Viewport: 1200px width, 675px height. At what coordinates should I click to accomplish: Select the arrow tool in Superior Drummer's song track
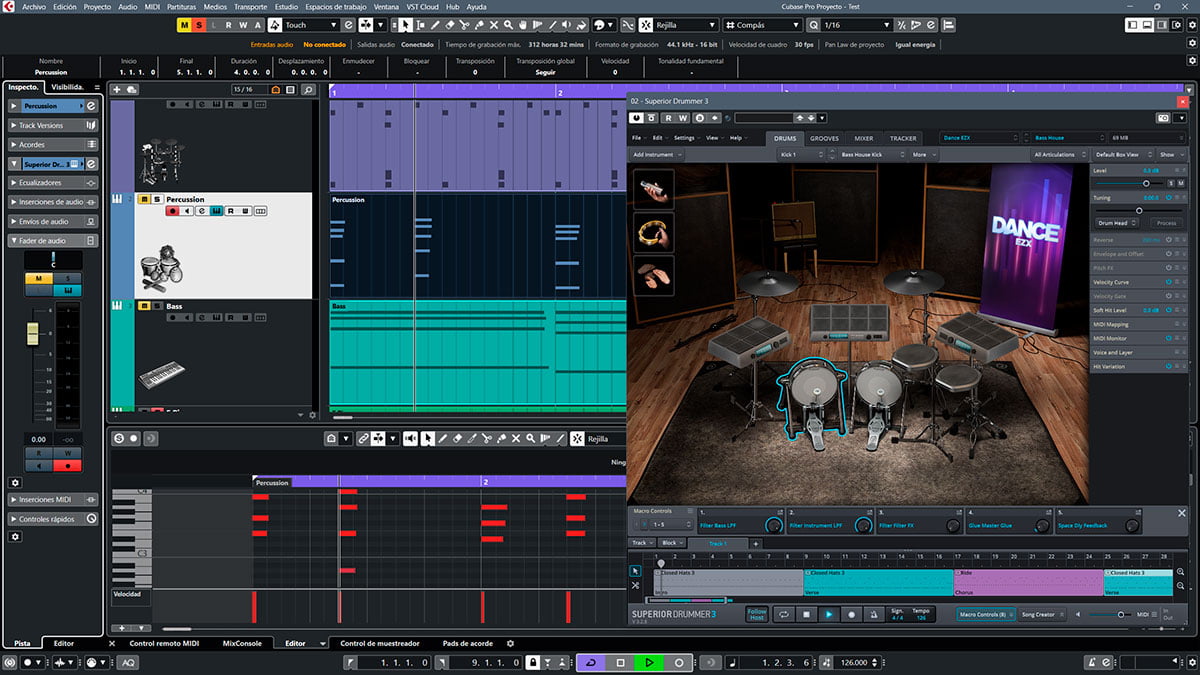point(635,571)
